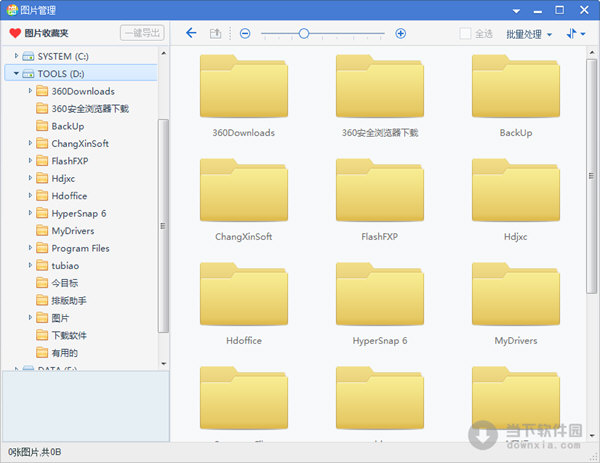Open the 360安全浏览器下载 folder thumbnail
This screenshot has height=463, width=600.
click(380, 86)
